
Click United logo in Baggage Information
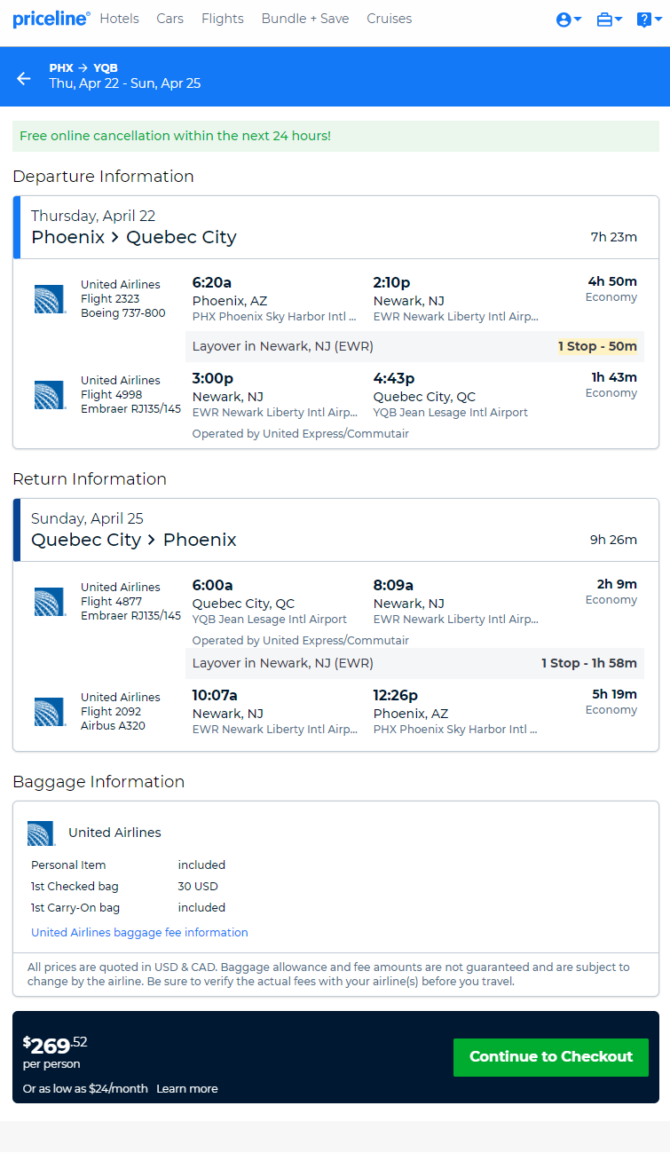tap(41, 833)
